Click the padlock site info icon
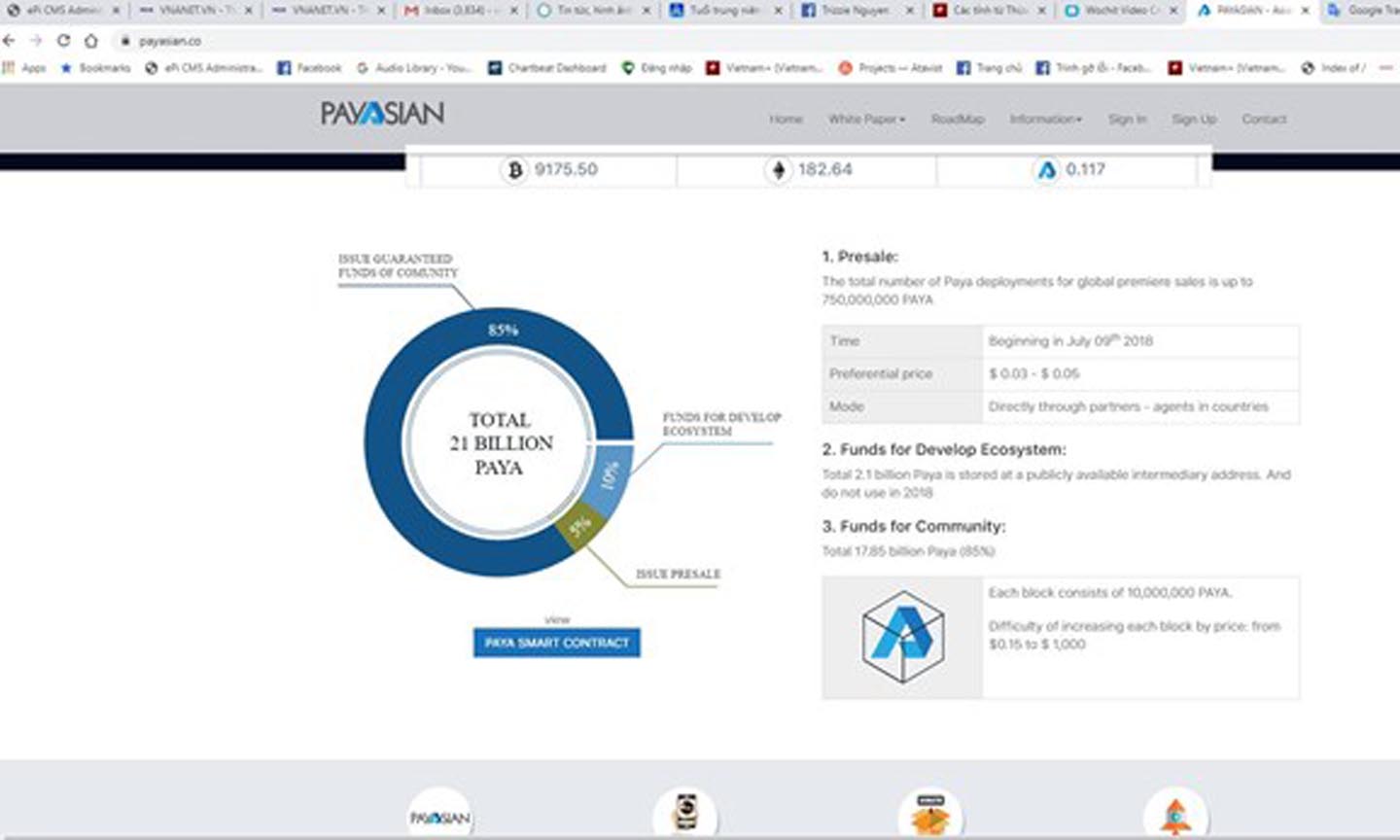 [x=124, y=41]
